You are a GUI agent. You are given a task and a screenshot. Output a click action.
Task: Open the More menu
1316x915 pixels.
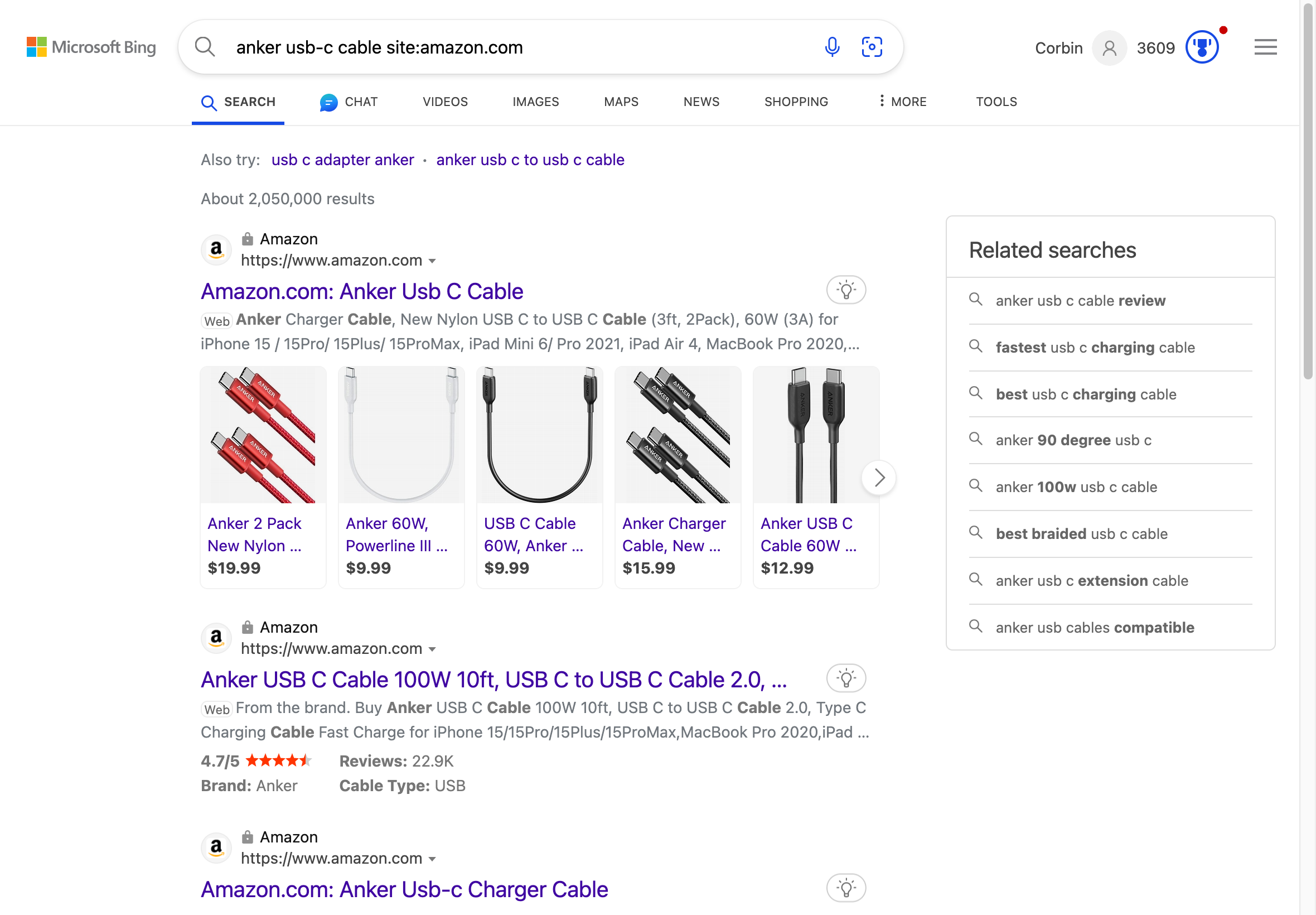pyautogui.click(x=902, y=102)
